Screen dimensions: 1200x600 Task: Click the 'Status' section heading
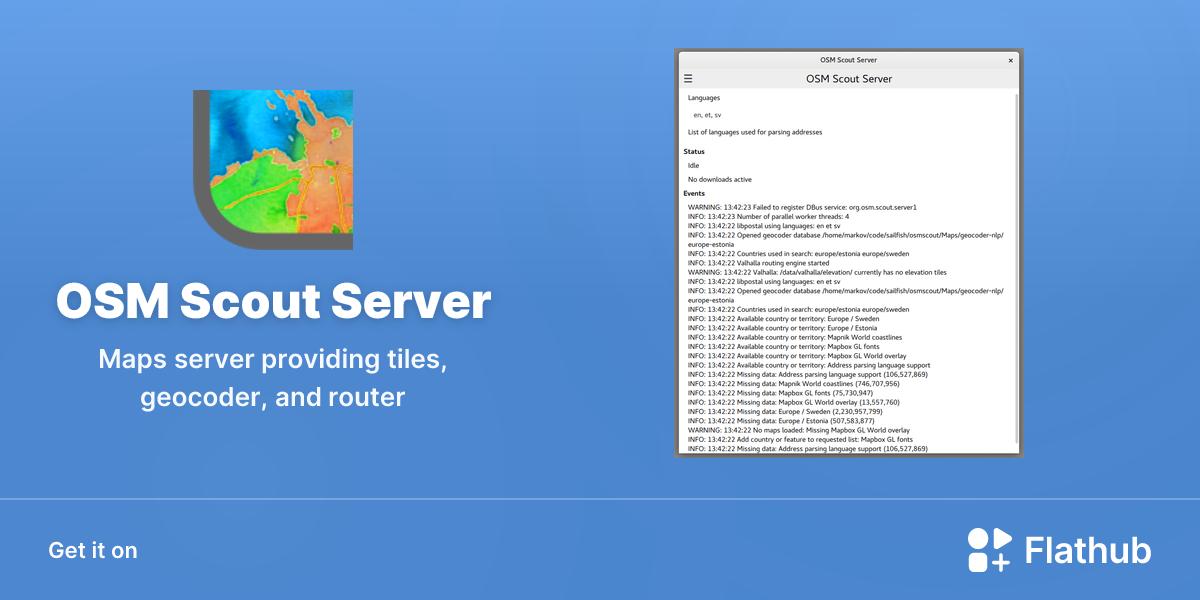[694, 152]
